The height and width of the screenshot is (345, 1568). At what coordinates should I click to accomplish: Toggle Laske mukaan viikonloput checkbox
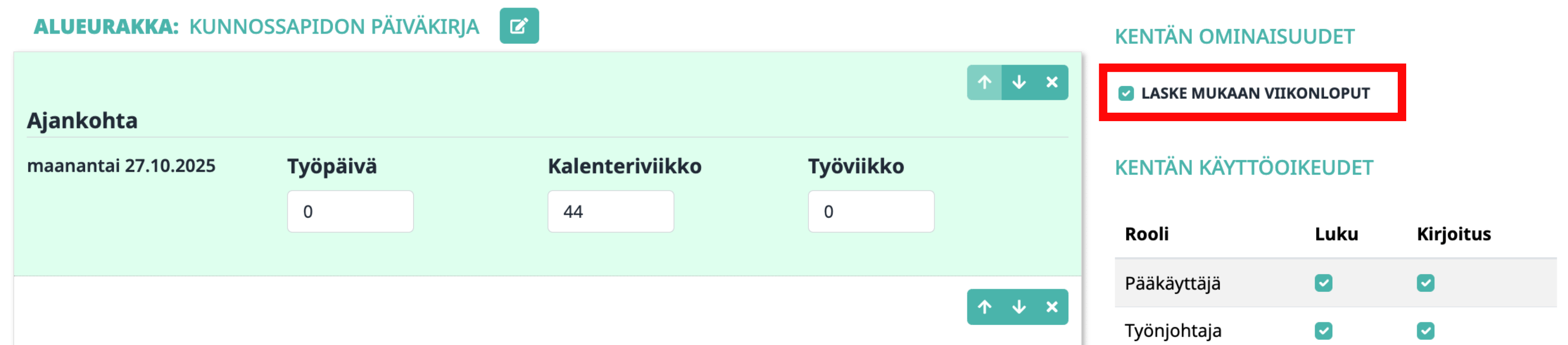click(x=1126, y=93)
